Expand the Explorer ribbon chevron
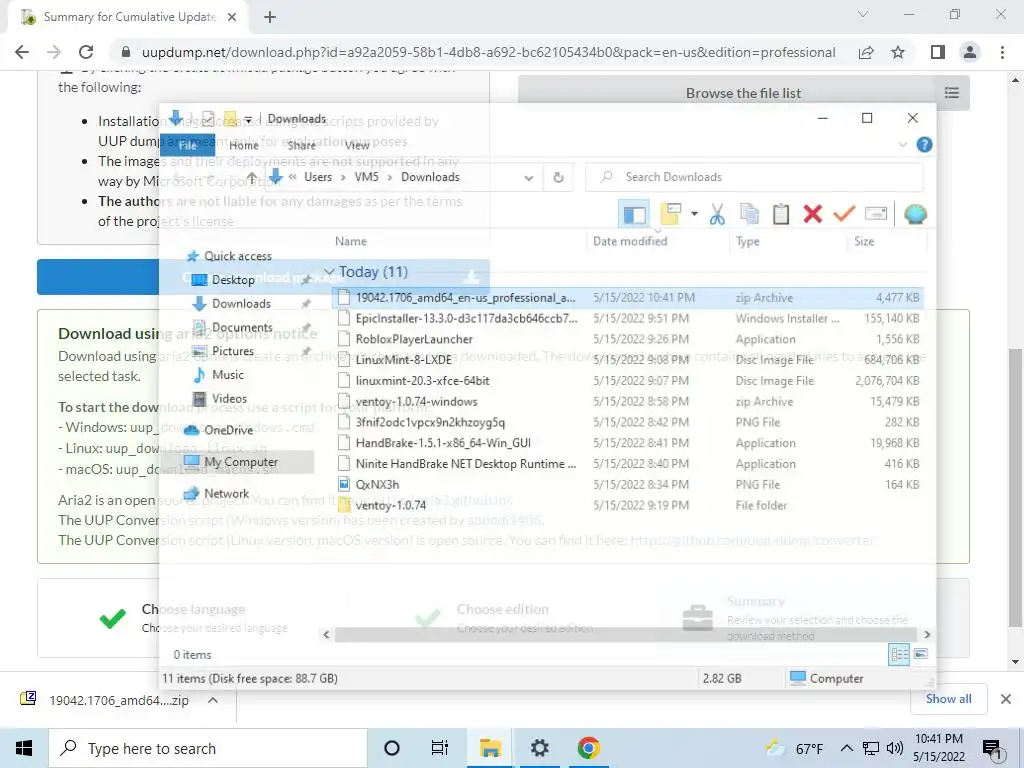The height and width of the screenshot is (768, 1024). click(903, 145)
